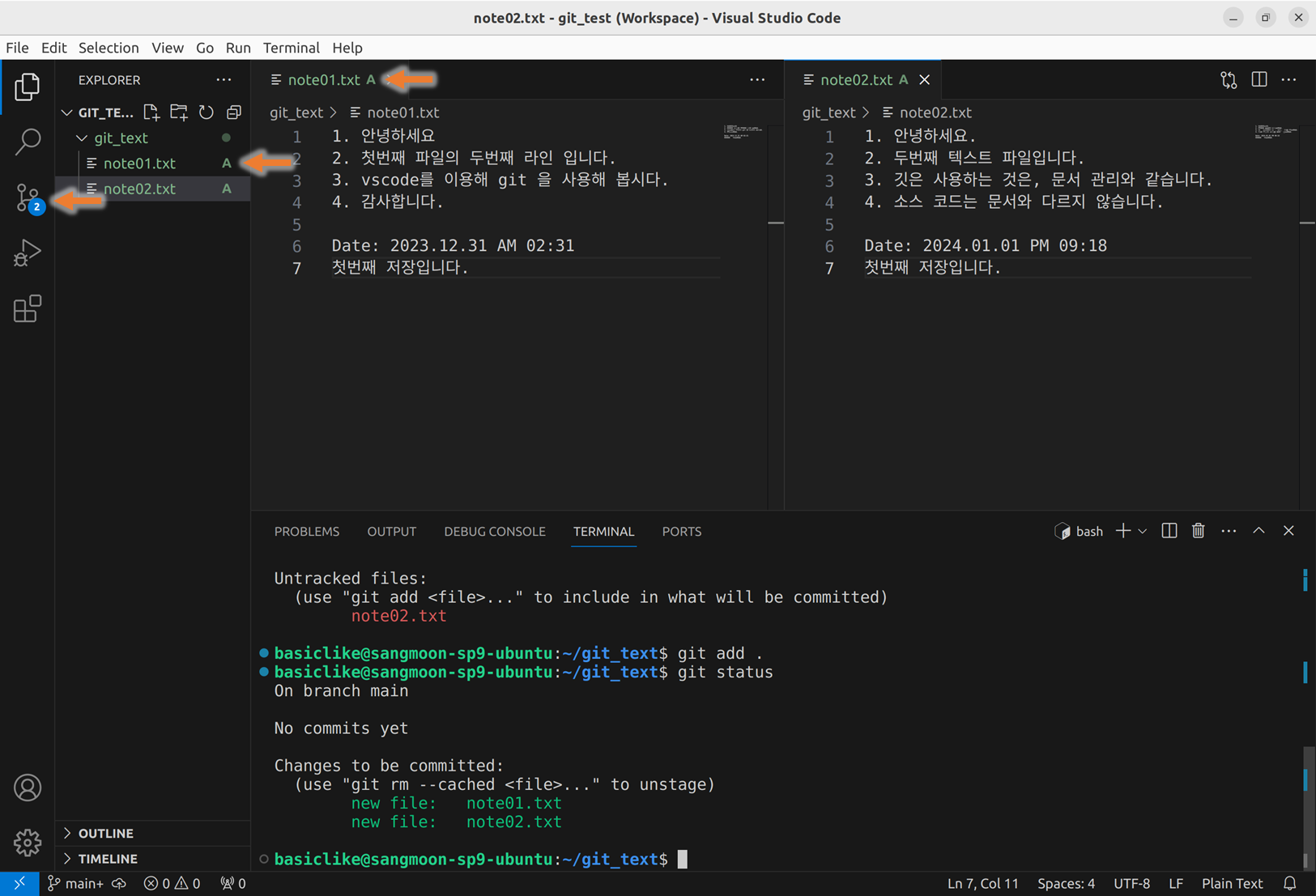Viewport: 1316px width, 896px height.
Task: Select note01.txt in the Explorer tree
Action: click(152, 163)
